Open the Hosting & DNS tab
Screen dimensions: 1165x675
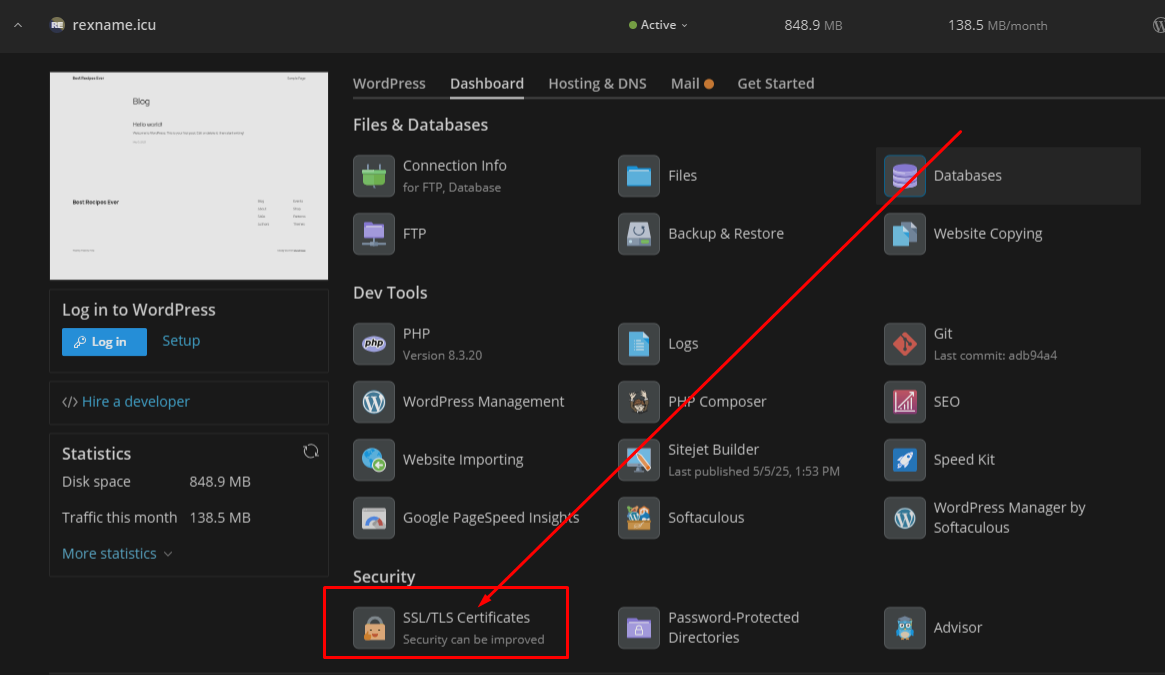coord(597,83)
